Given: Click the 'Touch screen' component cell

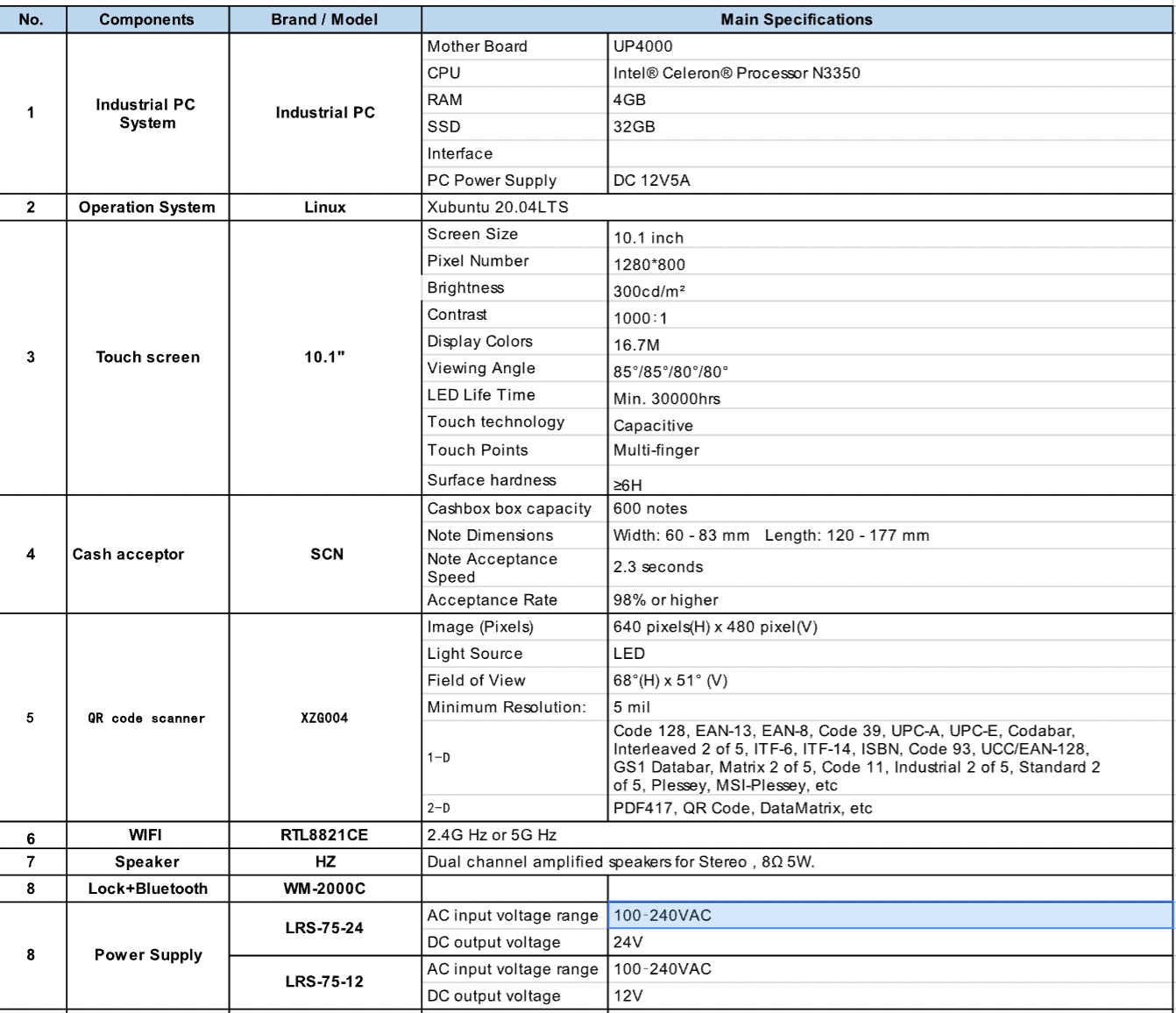Looking at the screenshot, I should click(147, 358).
